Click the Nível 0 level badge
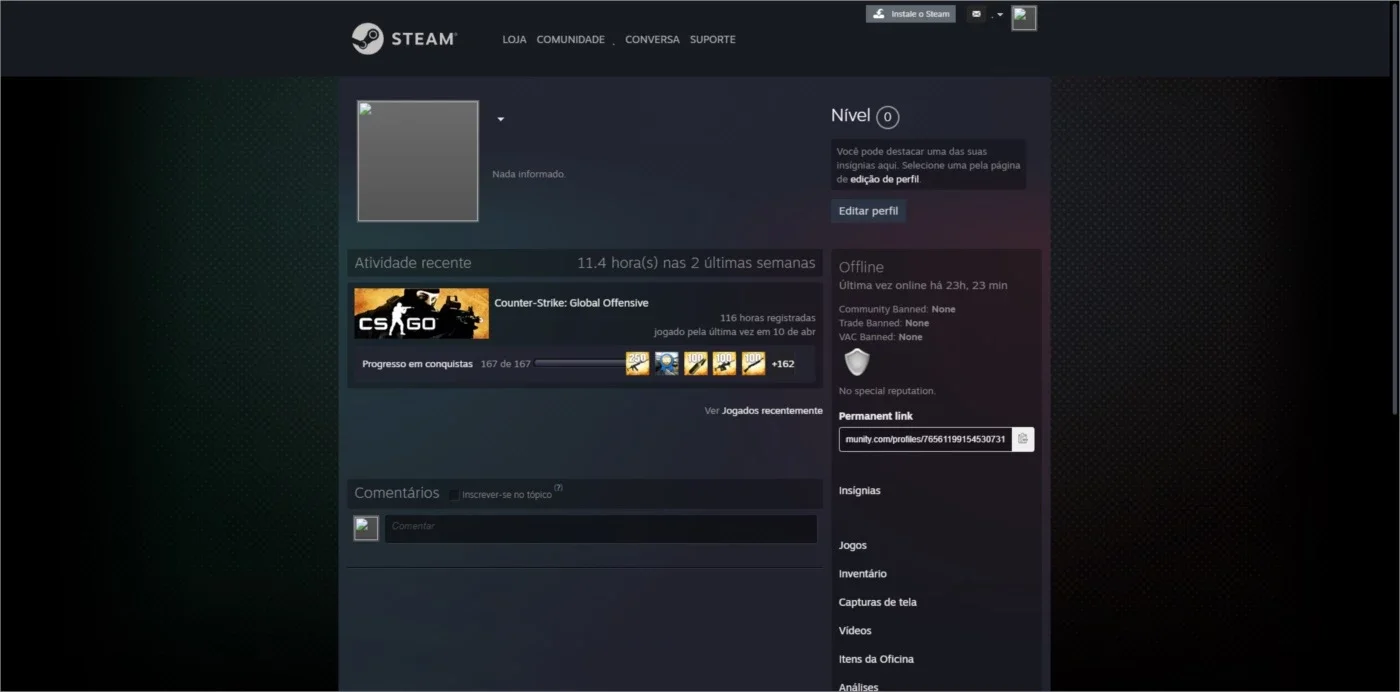 click(887, 117)
